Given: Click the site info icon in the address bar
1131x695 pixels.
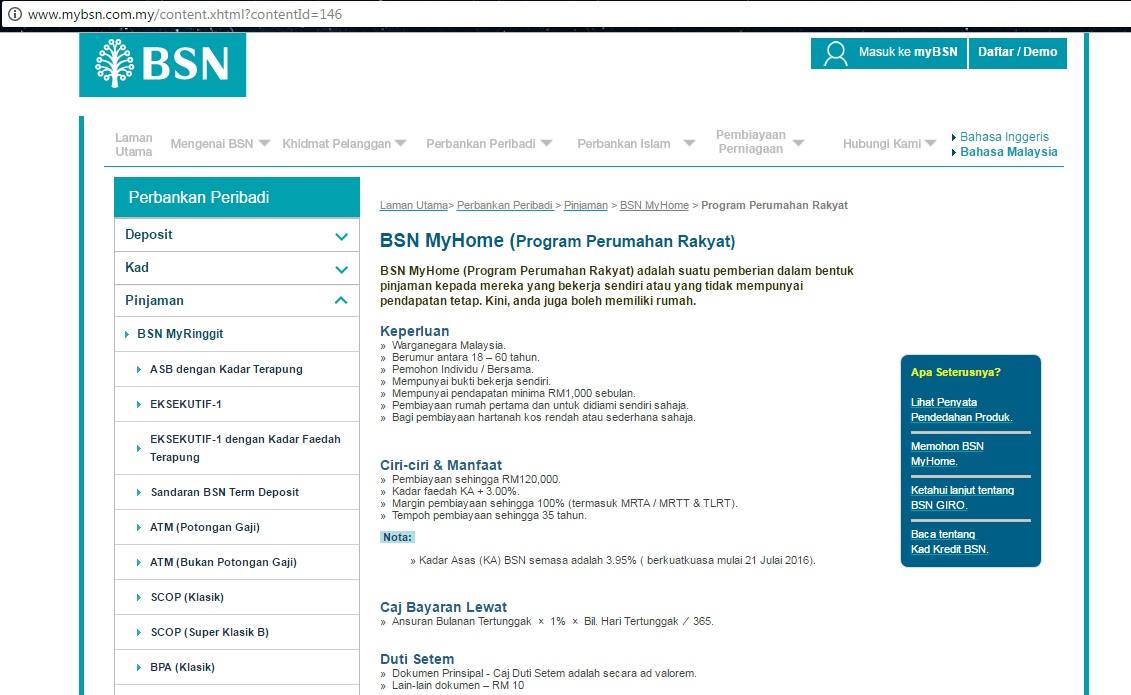Looking at the screenshot, I should click(x=14, y=14).
